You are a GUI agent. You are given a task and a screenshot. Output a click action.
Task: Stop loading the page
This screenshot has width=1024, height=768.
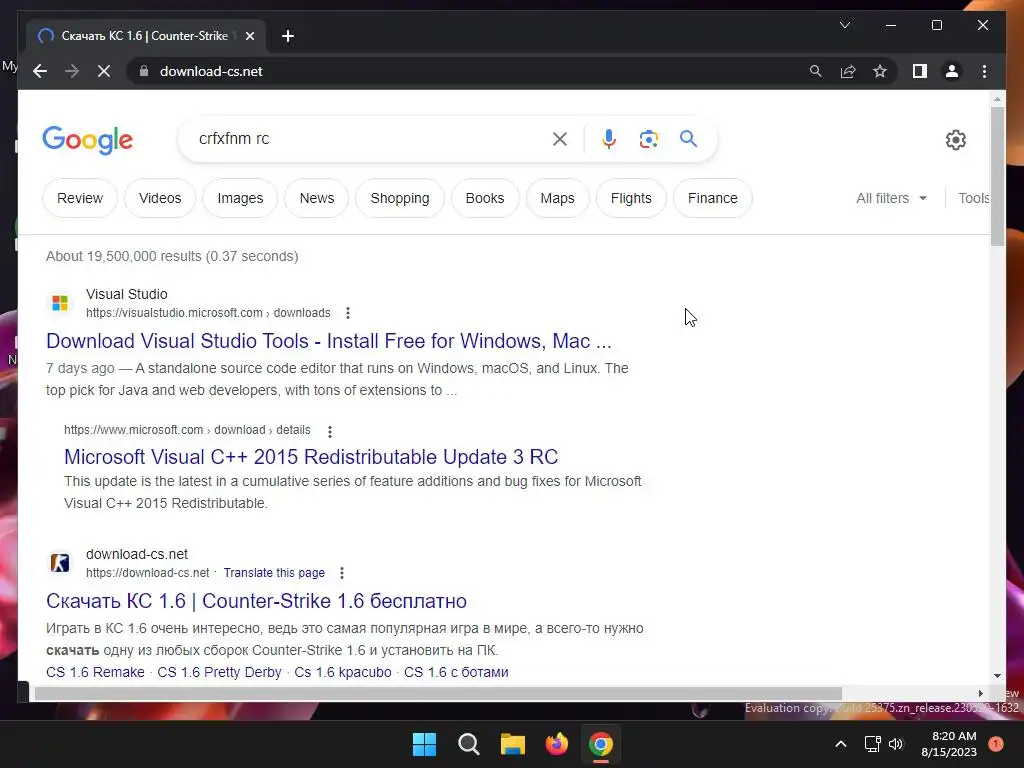coord(104,71)
